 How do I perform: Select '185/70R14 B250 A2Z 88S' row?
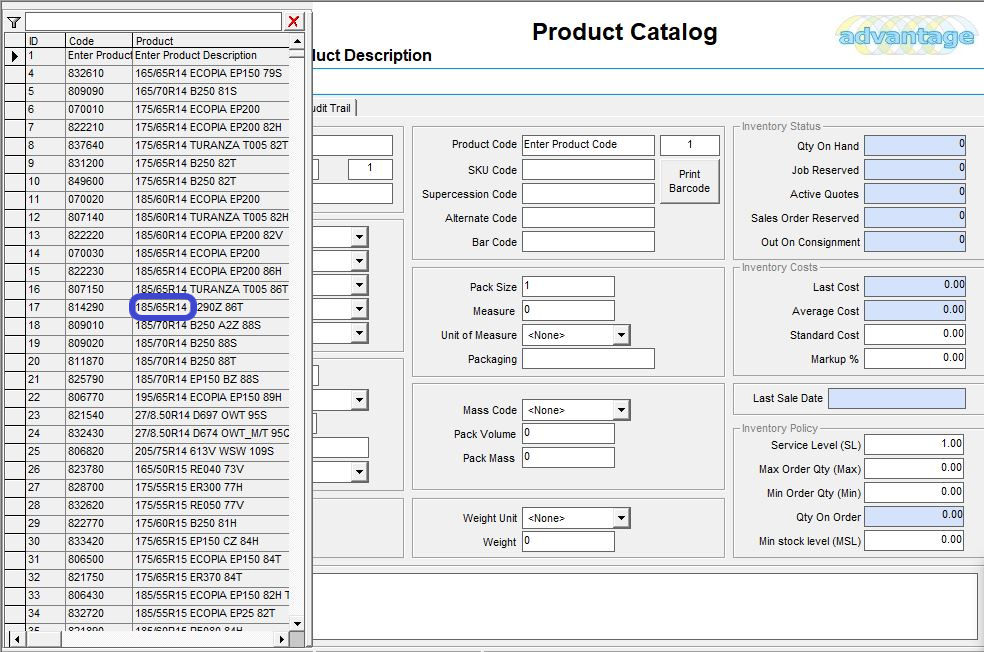(211, 326)
